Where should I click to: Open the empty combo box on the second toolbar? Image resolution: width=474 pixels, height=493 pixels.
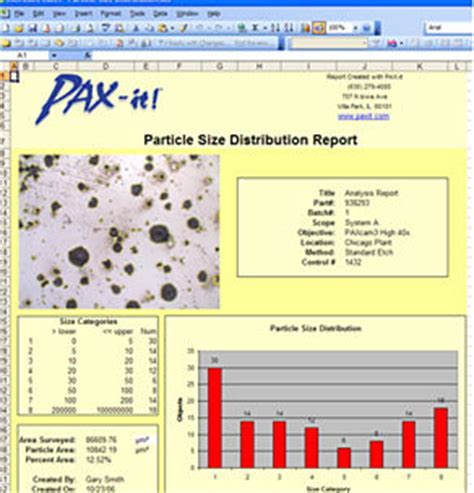point(328,43)
